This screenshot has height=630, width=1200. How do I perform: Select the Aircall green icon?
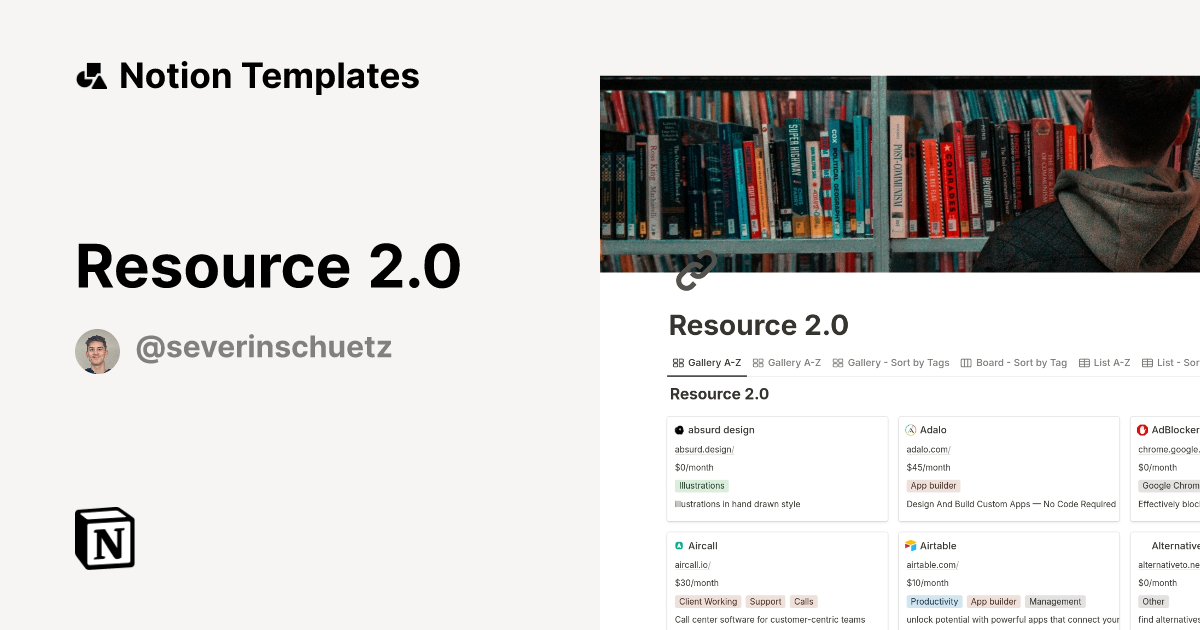point(678,545)
